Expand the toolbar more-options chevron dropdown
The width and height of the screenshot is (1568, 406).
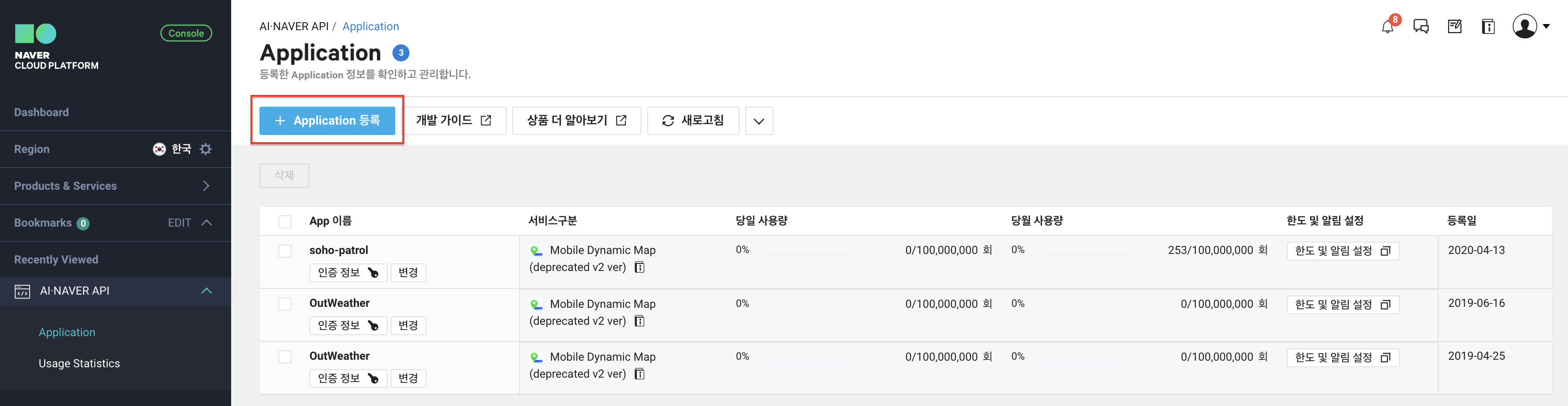759,121
